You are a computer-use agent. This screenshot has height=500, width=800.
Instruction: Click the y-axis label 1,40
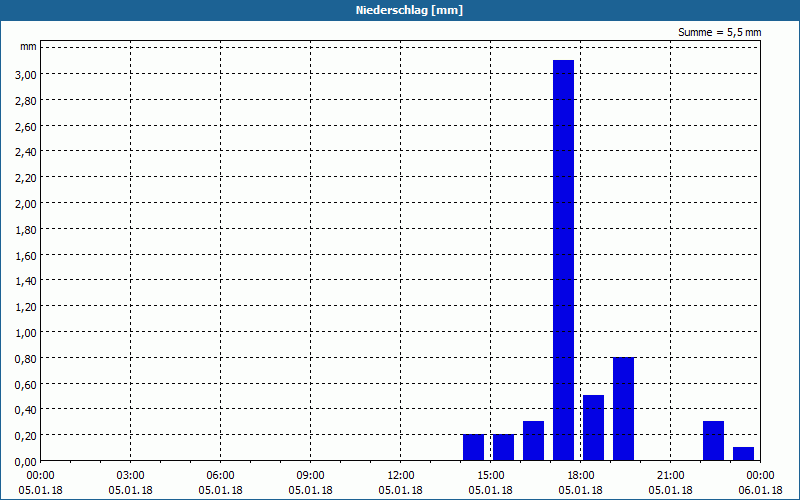click(26, 281)
